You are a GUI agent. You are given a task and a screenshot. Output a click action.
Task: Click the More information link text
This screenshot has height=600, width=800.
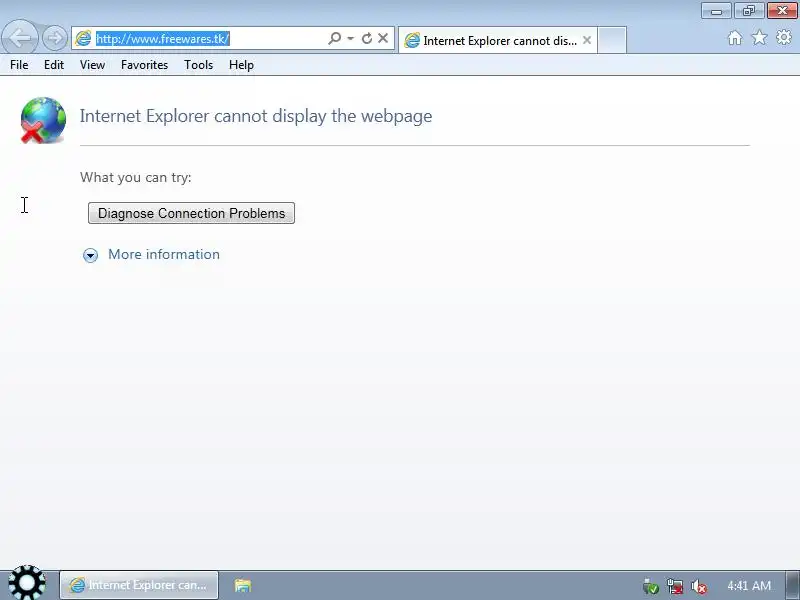point(164,254)
